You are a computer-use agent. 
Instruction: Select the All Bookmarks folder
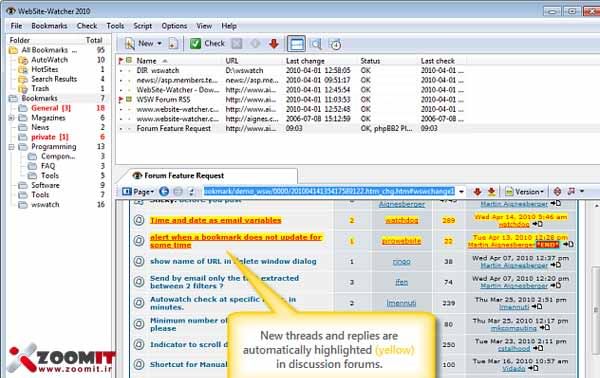(x=49, y=50)
